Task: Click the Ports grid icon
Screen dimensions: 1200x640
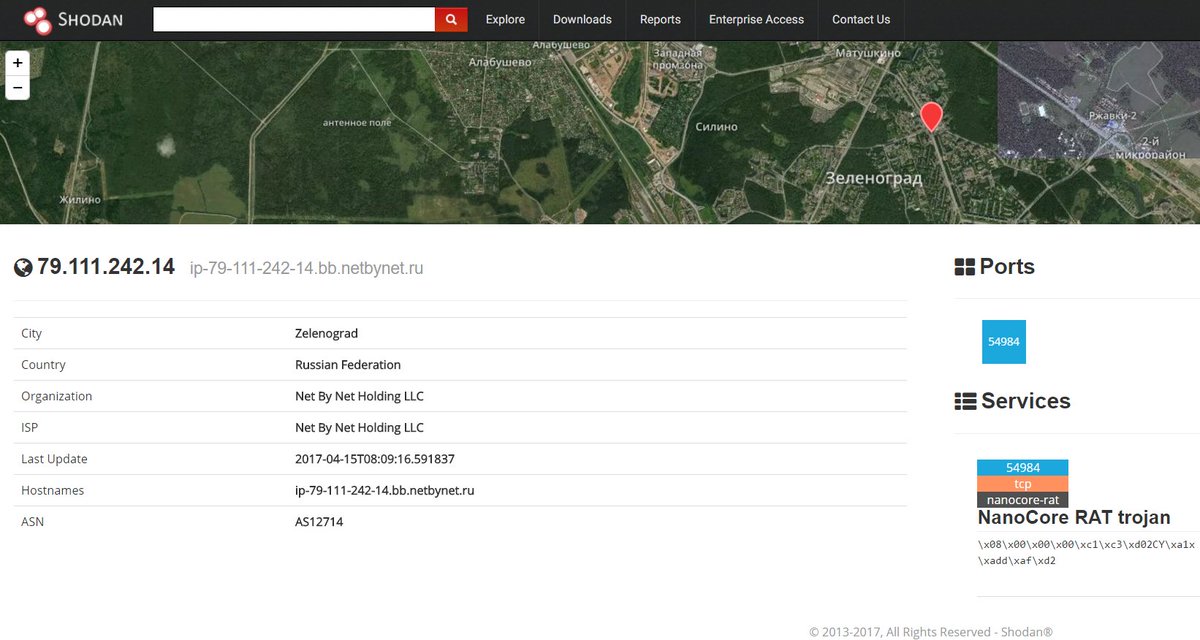Action: pos(965,267)
